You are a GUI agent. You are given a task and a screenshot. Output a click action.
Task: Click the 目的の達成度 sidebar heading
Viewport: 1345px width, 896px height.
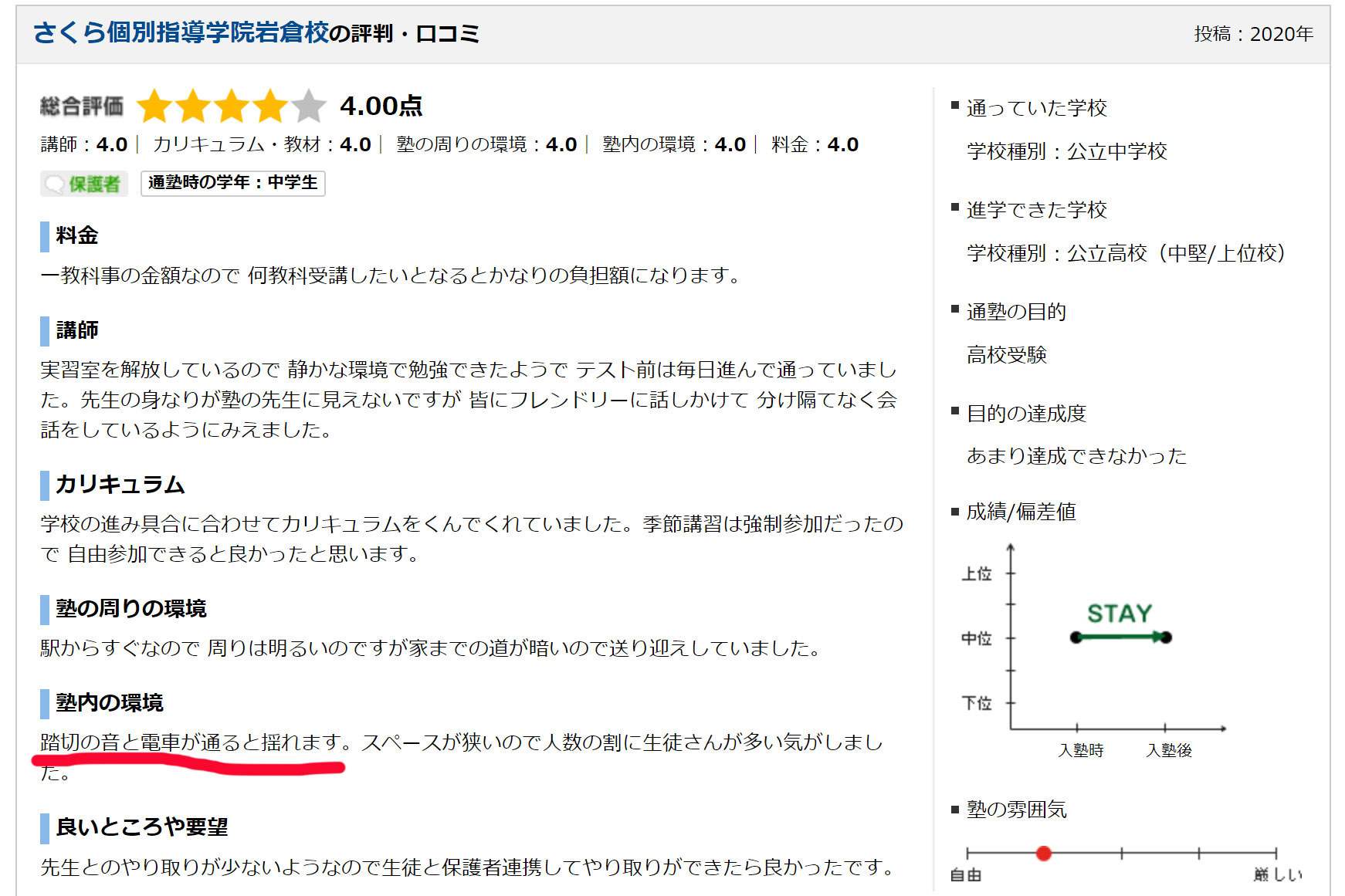(x=1026, y=414)
